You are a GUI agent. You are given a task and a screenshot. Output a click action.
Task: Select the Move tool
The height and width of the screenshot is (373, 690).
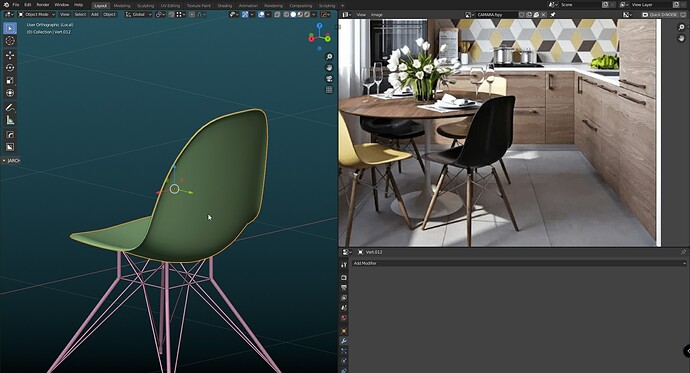[10, 55]
